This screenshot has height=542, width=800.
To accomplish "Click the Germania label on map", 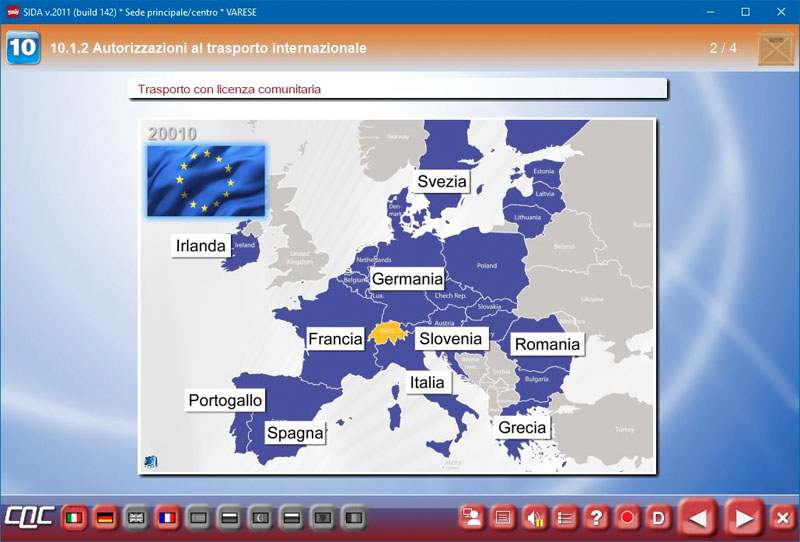I will (x=407, y=279).
